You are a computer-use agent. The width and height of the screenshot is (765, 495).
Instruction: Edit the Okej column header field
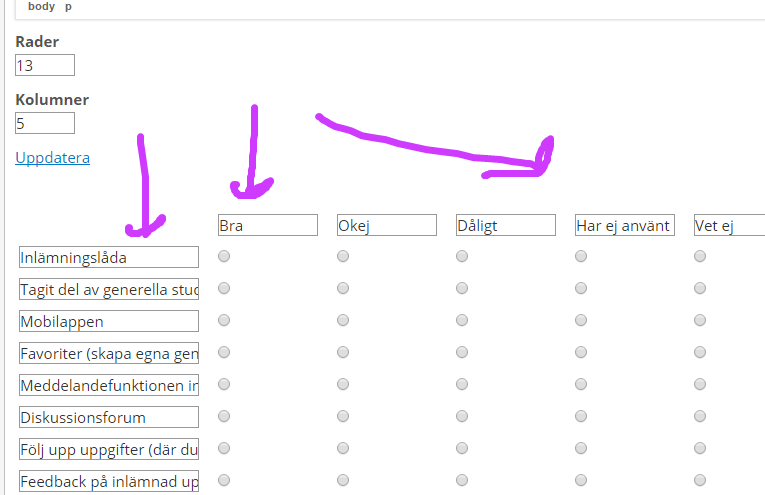click(x=387, y=225)
